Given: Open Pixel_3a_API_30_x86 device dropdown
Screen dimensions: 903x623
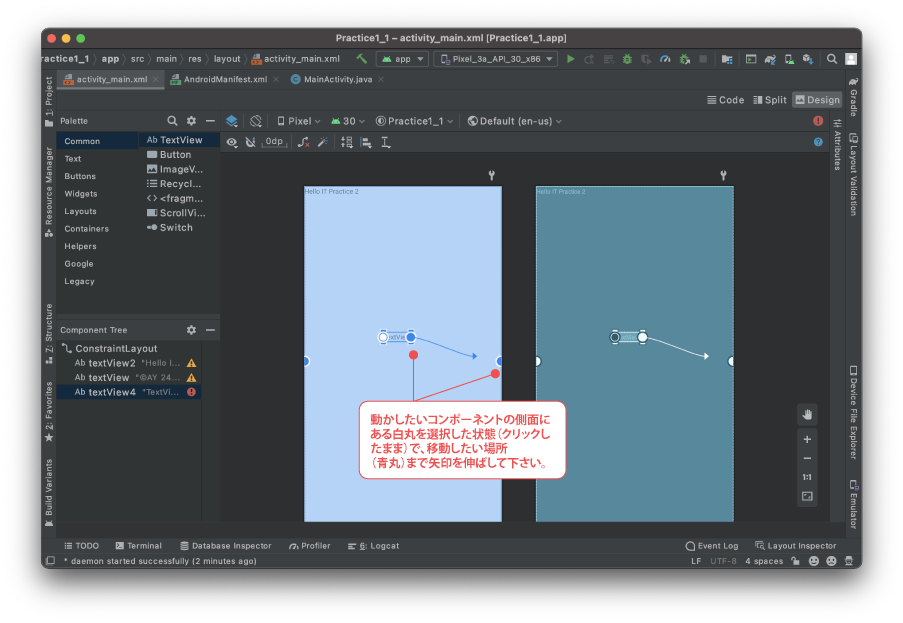Looking at the screenshot, I should coord(496,59).
